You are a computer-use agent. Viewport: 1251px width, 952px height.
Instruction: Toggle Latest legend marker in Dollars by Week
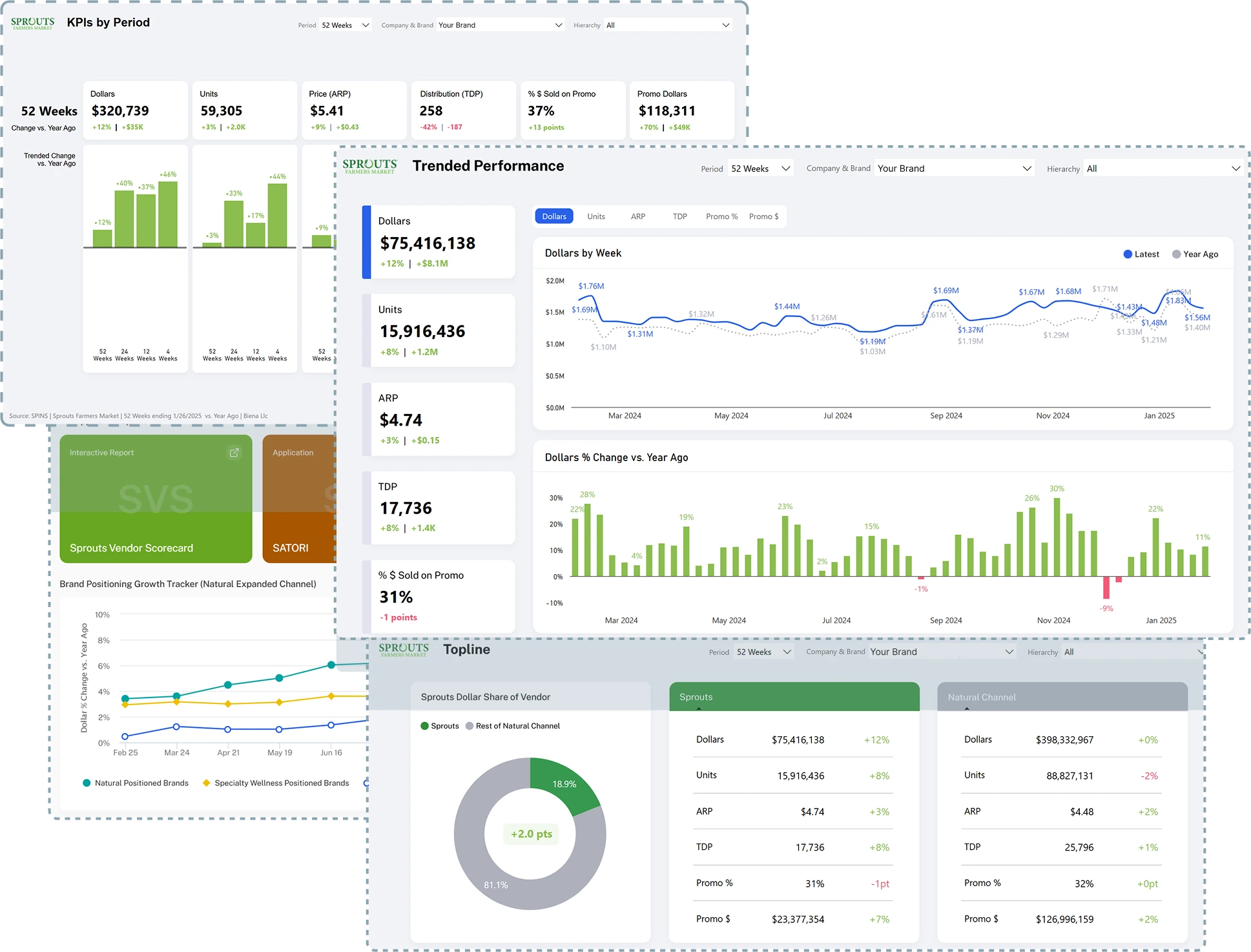click(x=1128, y=254)
